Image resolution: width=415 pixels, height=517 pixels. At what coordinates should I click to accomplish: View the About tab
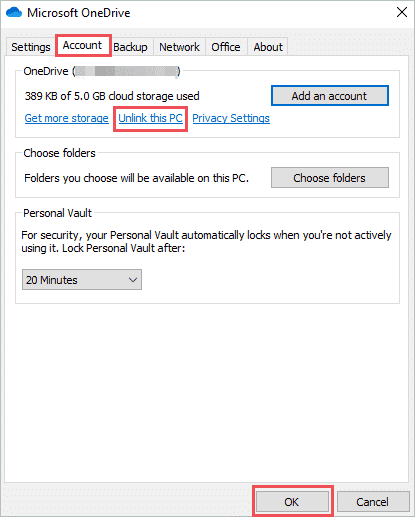(268, 47)
